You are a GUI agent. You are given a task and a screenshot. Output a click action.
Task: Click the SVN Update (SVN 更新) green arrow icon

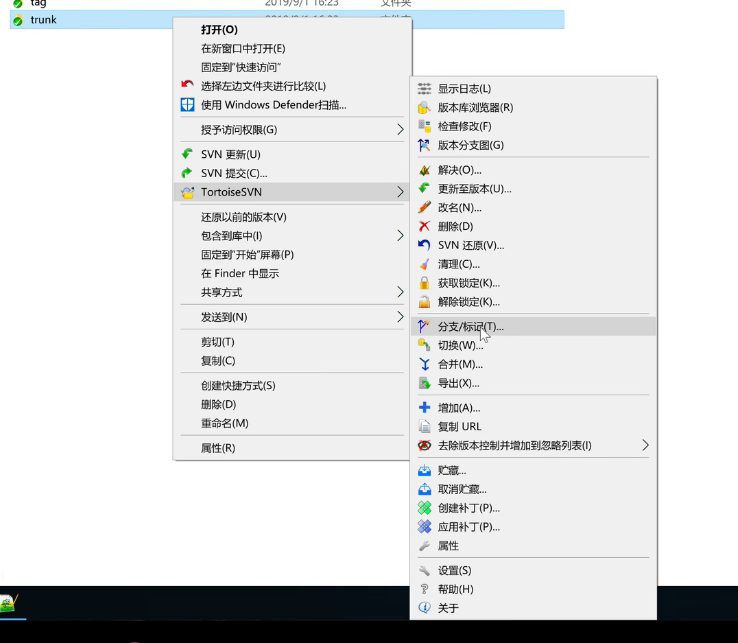click(x=187, y=154)
